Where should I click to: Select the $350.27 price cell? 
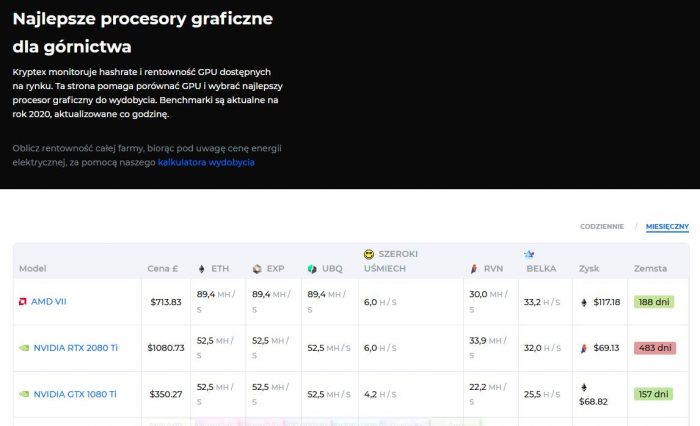click(166, 394)
